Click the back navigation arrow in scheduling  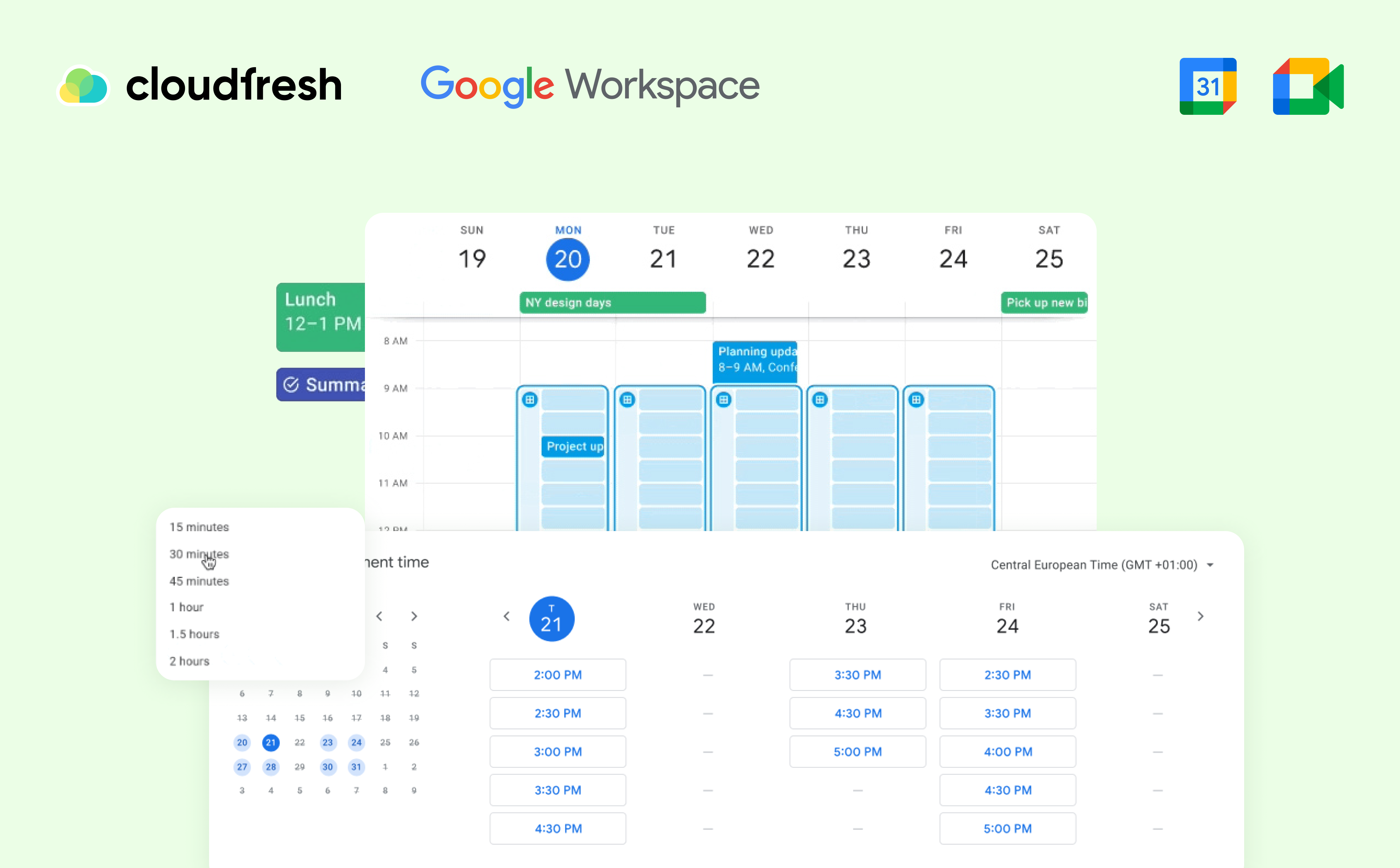click(x=507, y=616)
